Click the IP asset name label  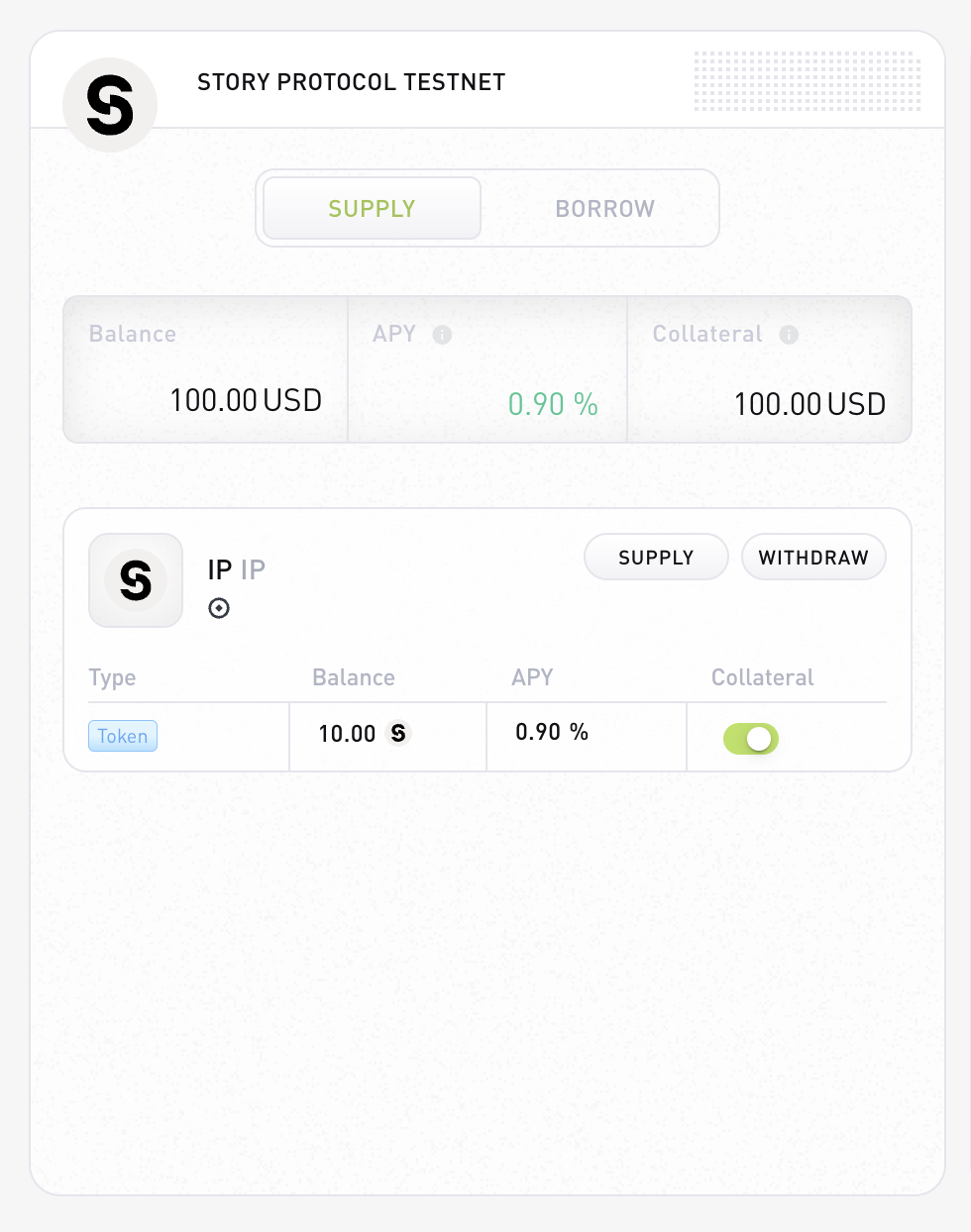coord(237,569)
